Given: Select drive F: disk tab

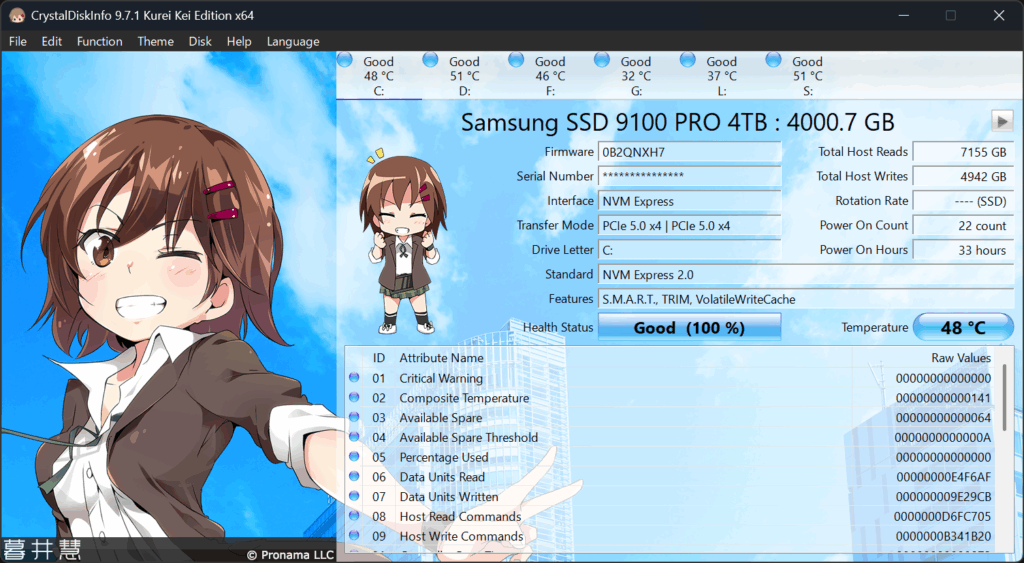Looking at the screenshot, I should pos(551,76).
